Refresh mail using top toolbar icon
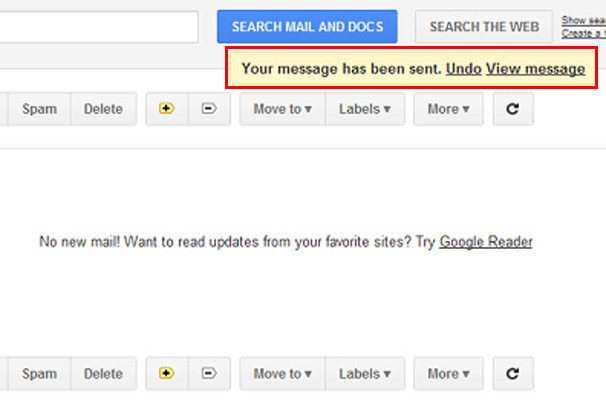Image resolution: width=606 pixels, height=404 pixels. pyautogui.click(x=513, y=109)
